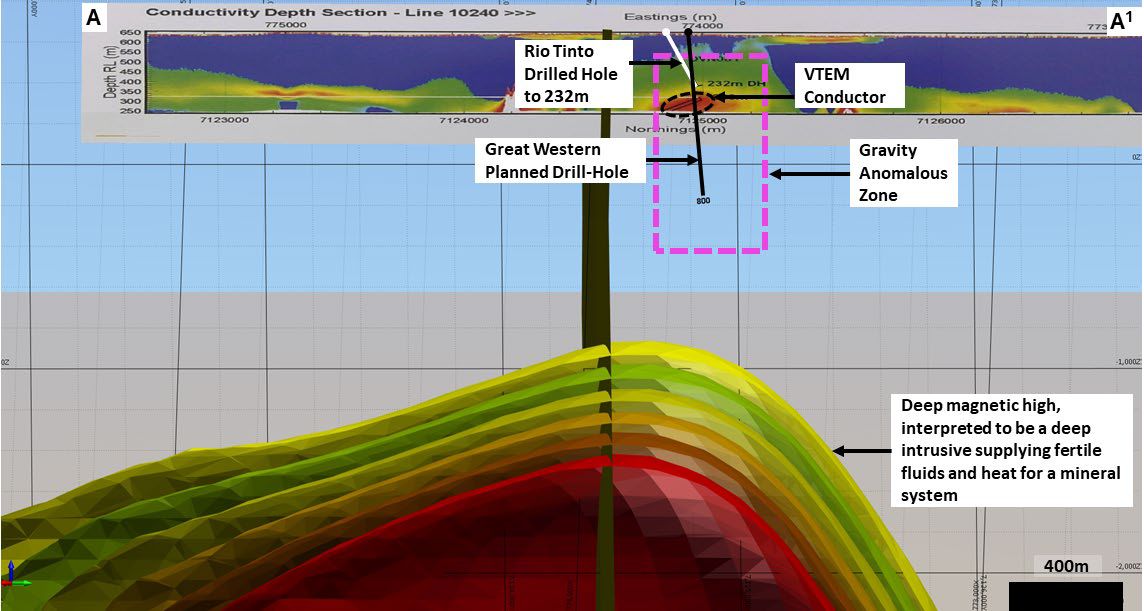This screenshot has width=1144, height=611.
Task: Select the A1 section end label
Action: tap(1121, 21)
